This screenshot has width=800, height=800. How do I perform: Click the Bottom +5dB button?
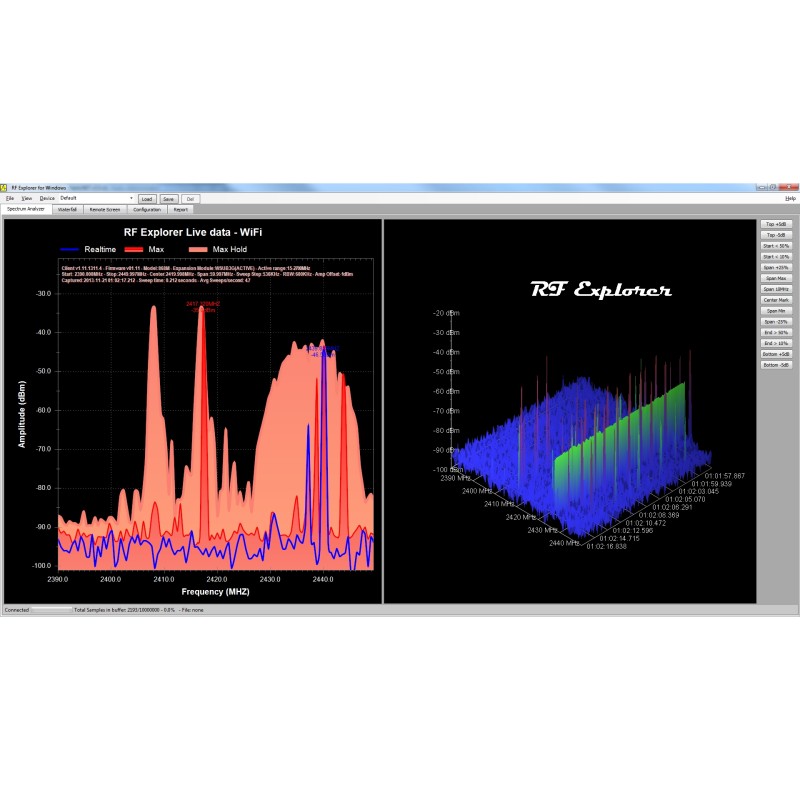[x=776, y=354]
